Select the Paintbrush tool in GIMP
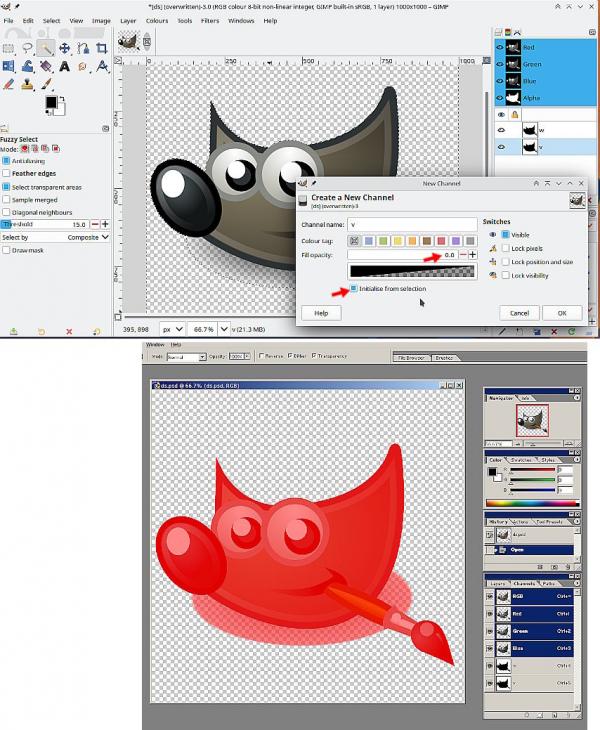This screenshot has width=600, height=730. tap(46, 84)
